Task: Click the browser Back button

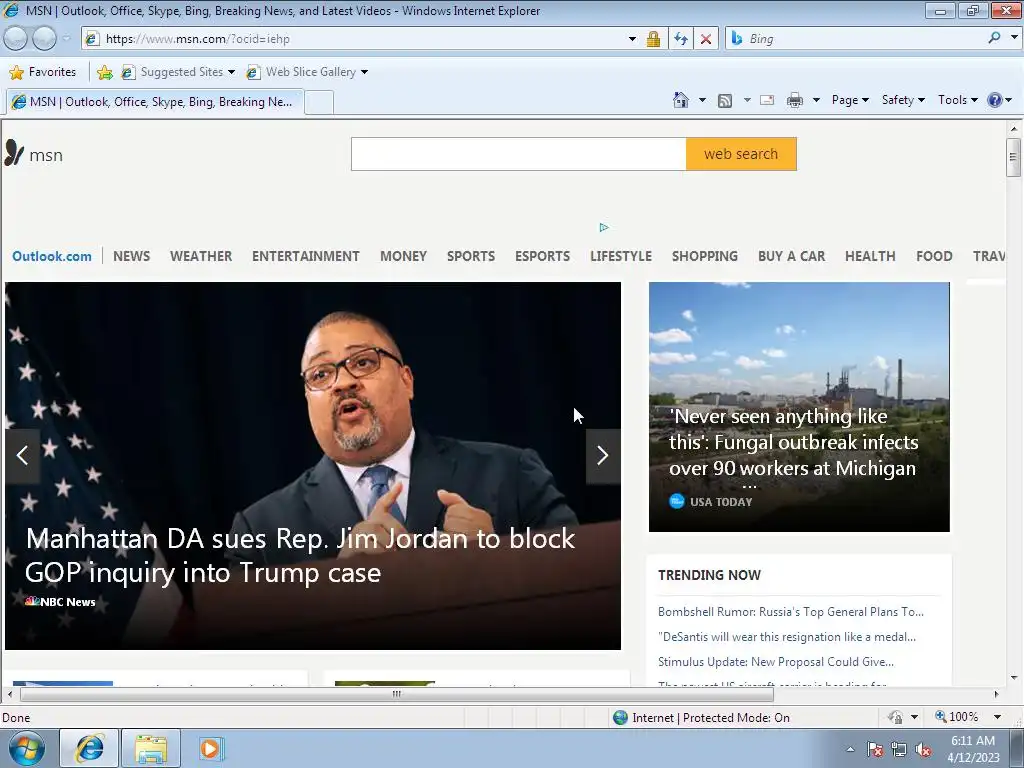Action: (x=16, y=39)
